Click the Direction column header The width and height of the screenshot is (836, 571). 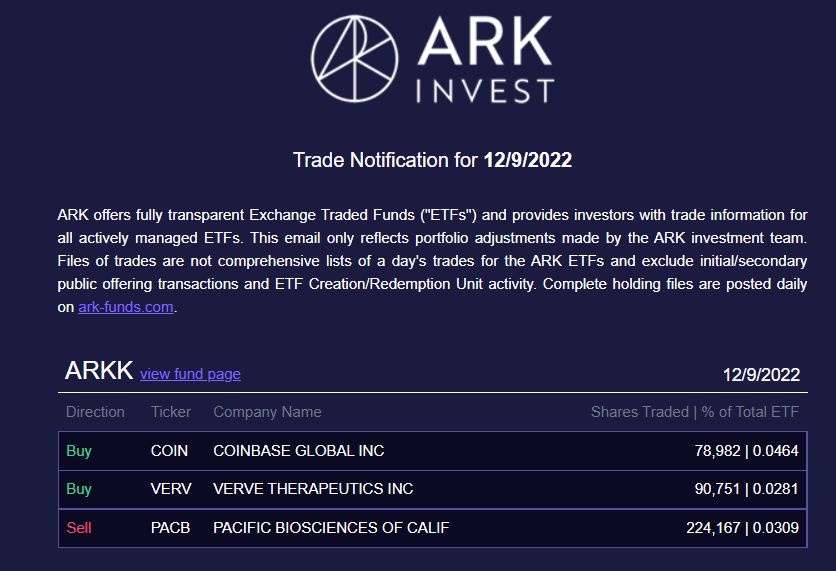coord(95,412)
